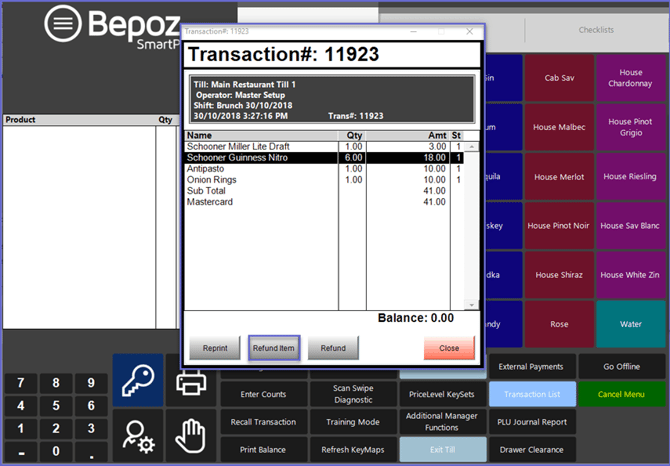Click the Reprint button

point(214,348)
